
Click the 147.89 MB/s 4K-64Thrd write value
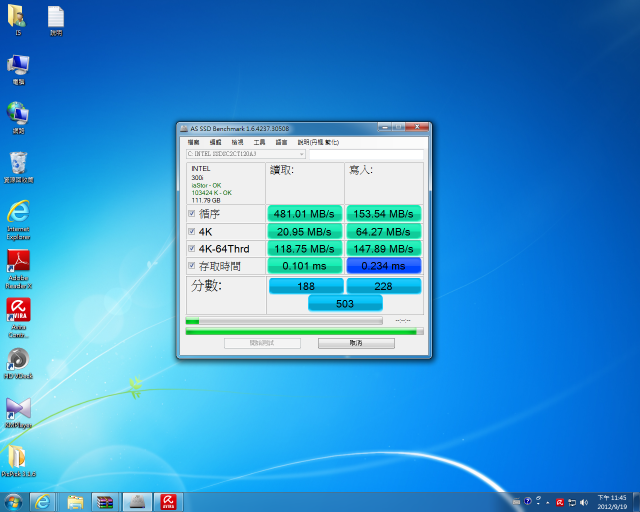pos(384,249)
